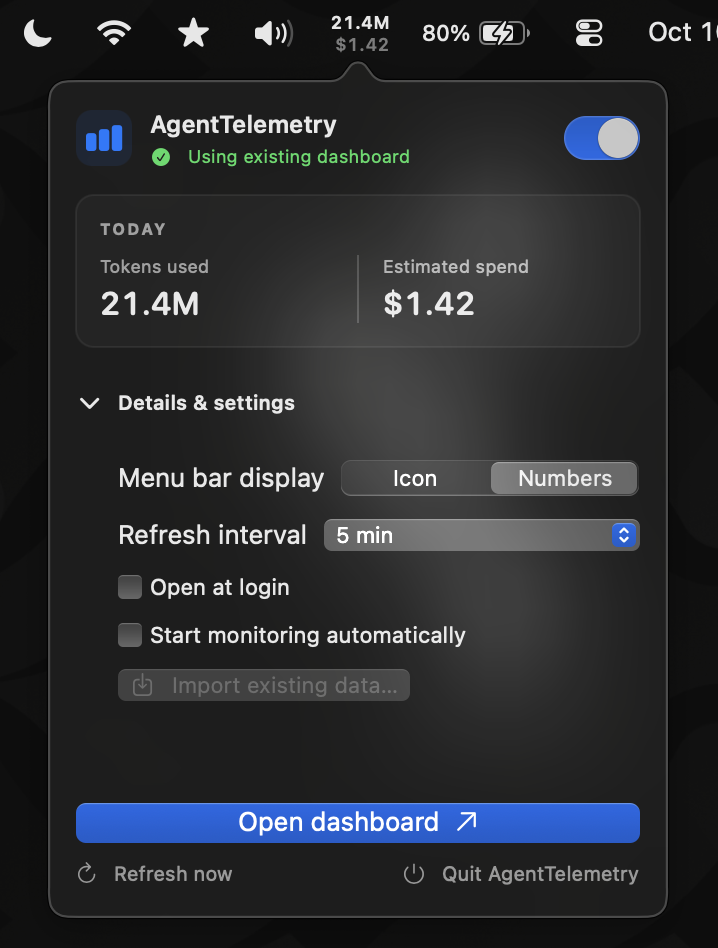The image size is (718, 948).
Task: Check Start monitoring automatically
Action: tap(130, 635)
